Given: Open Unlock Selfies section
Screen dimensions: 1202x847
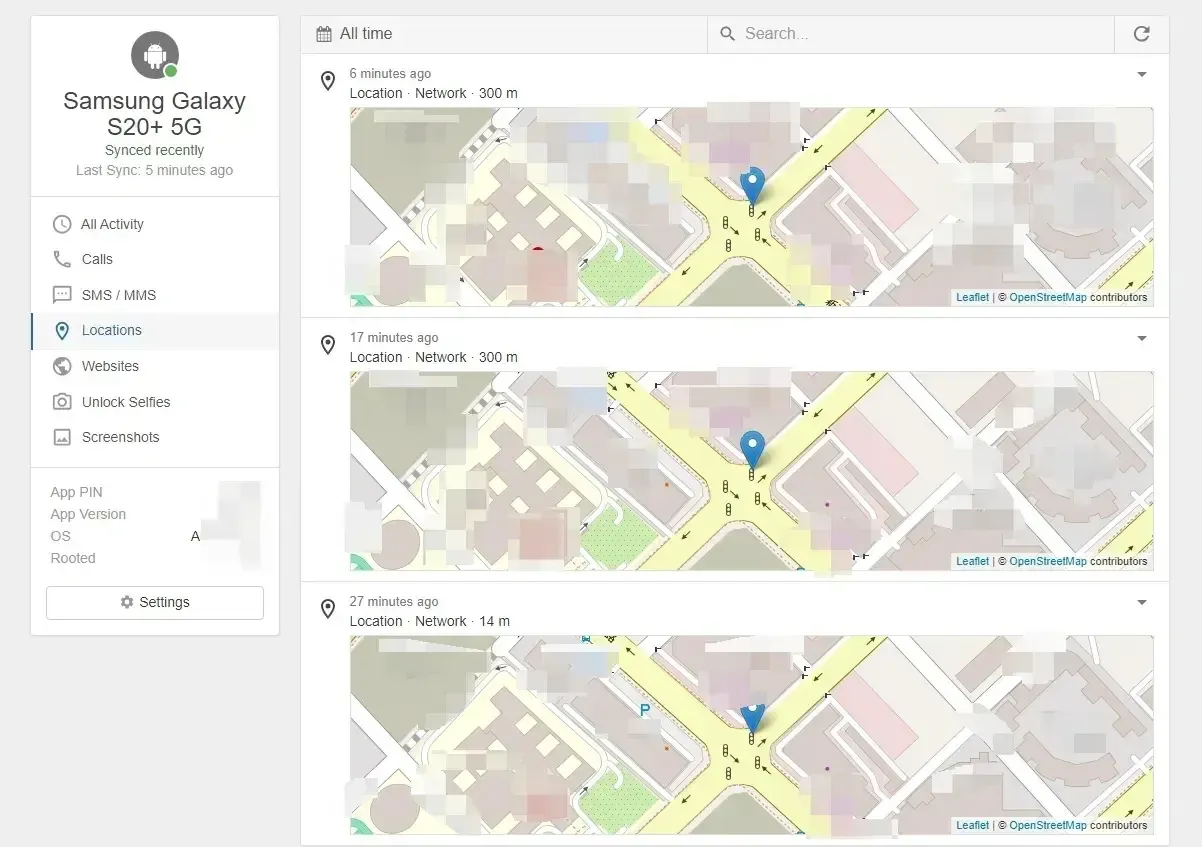Looking at the screenshot, I should [x=155, y=402].
